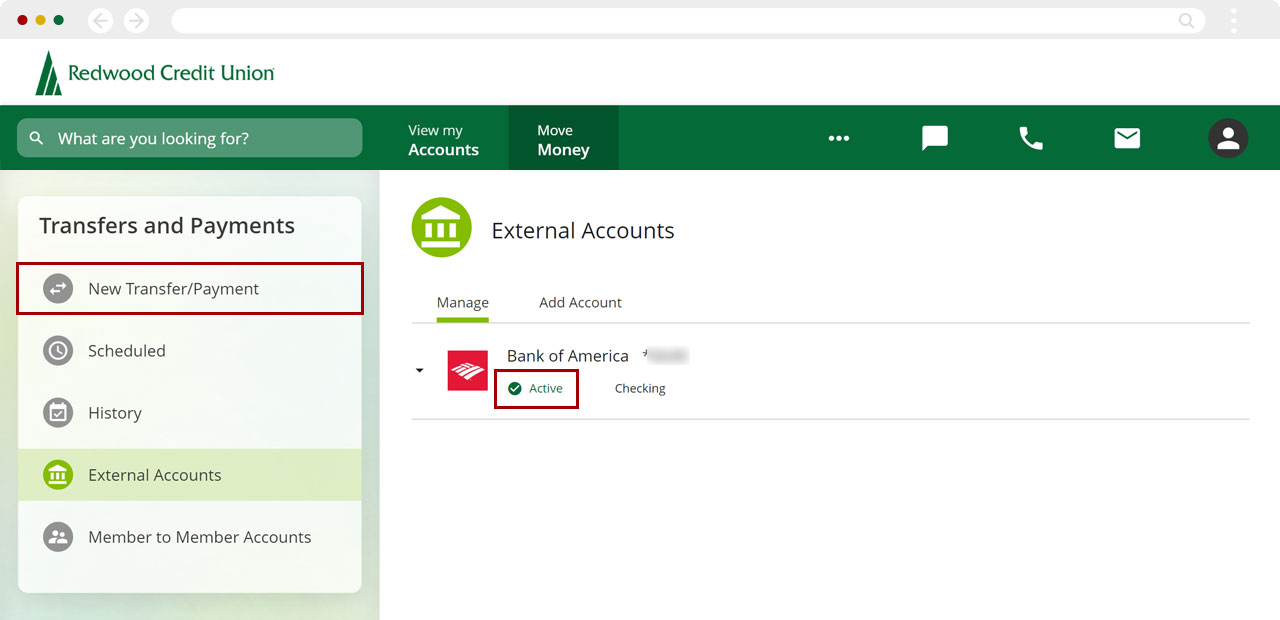The height and width of the screenshot is (620, 1280).
Task: Click the search magnifier in green search box
Action: point(37,138)
